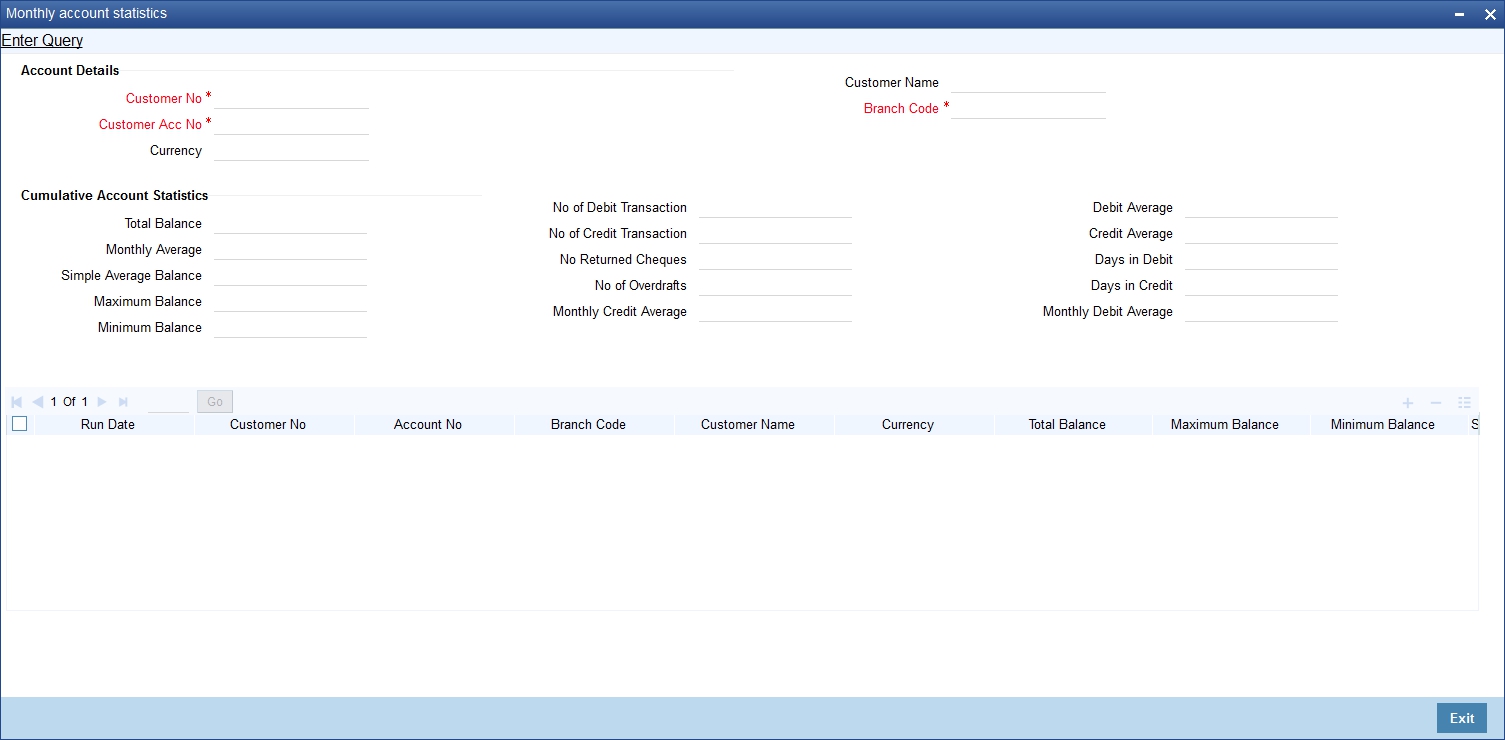Focus the Customer Acc No input field
The height and width of the screenshot is (740, 1505).
click(x=291, y=124)
